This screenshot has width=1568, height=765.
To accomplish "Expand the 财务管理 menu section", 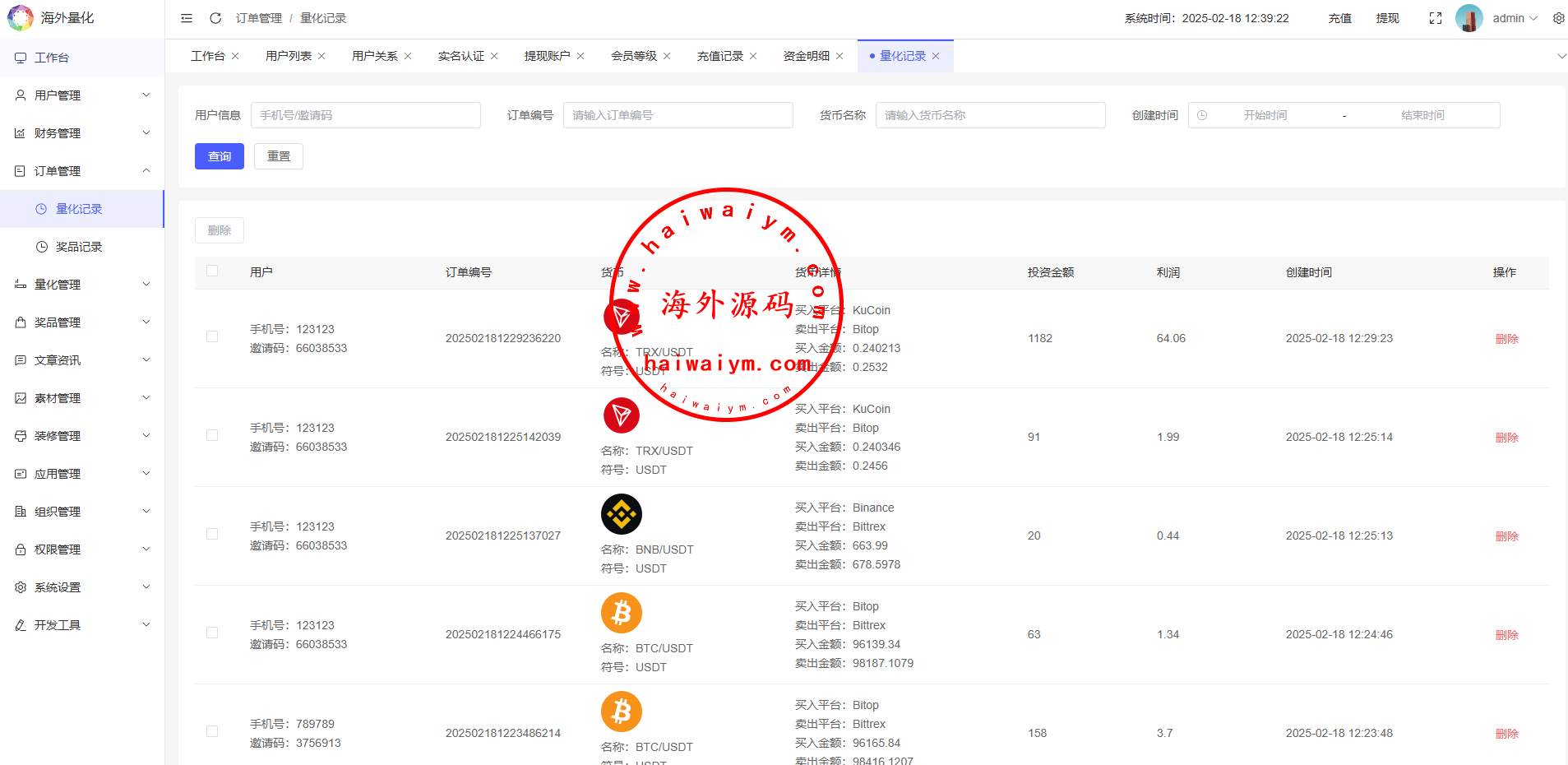I will pos(82,133).
